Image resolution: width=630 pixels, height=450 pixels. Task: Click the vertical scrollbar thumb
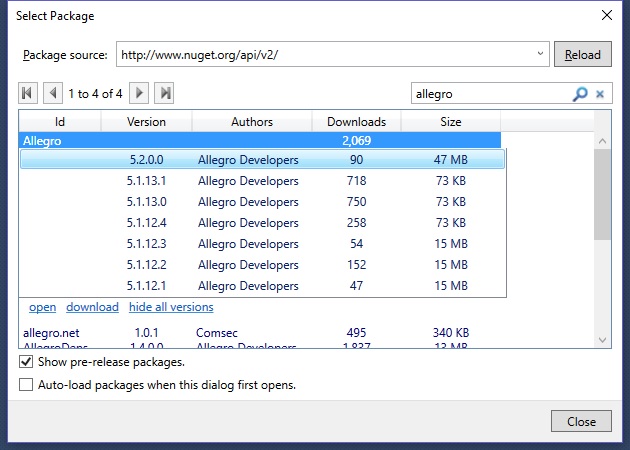pos(602,195)
